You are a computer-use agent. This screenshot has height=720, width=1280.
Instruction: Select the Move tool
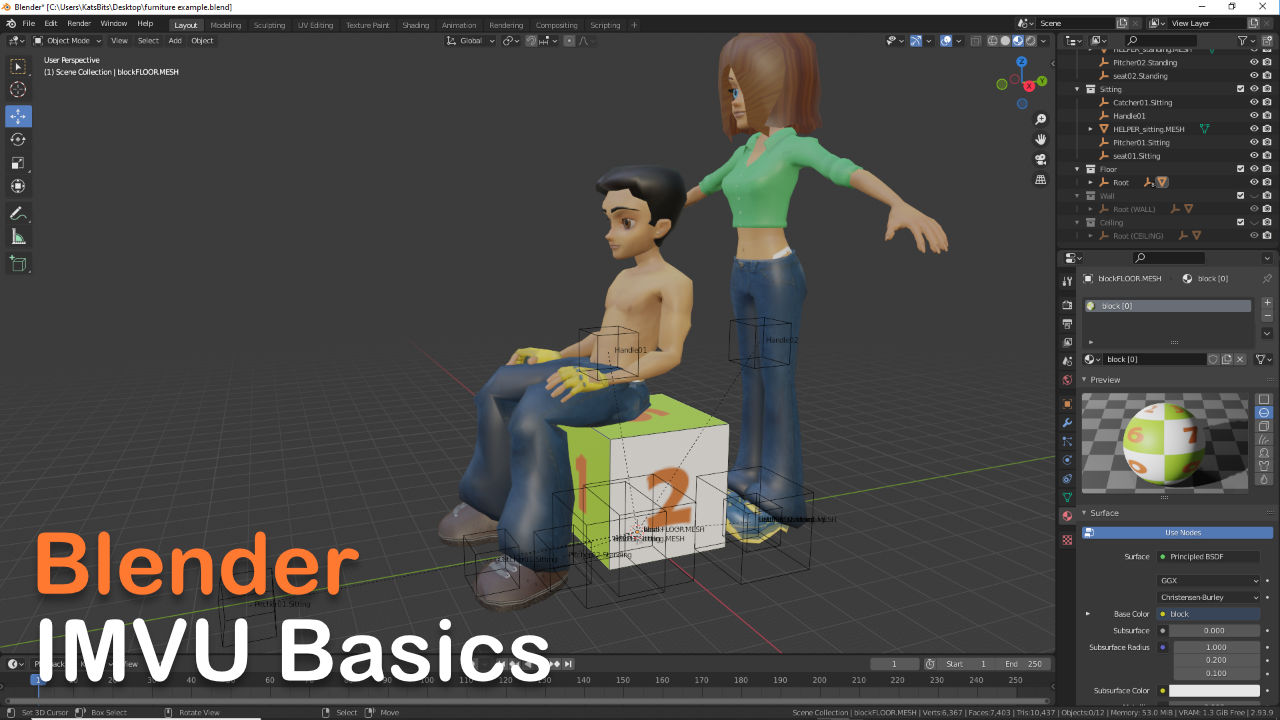[18, 116]
